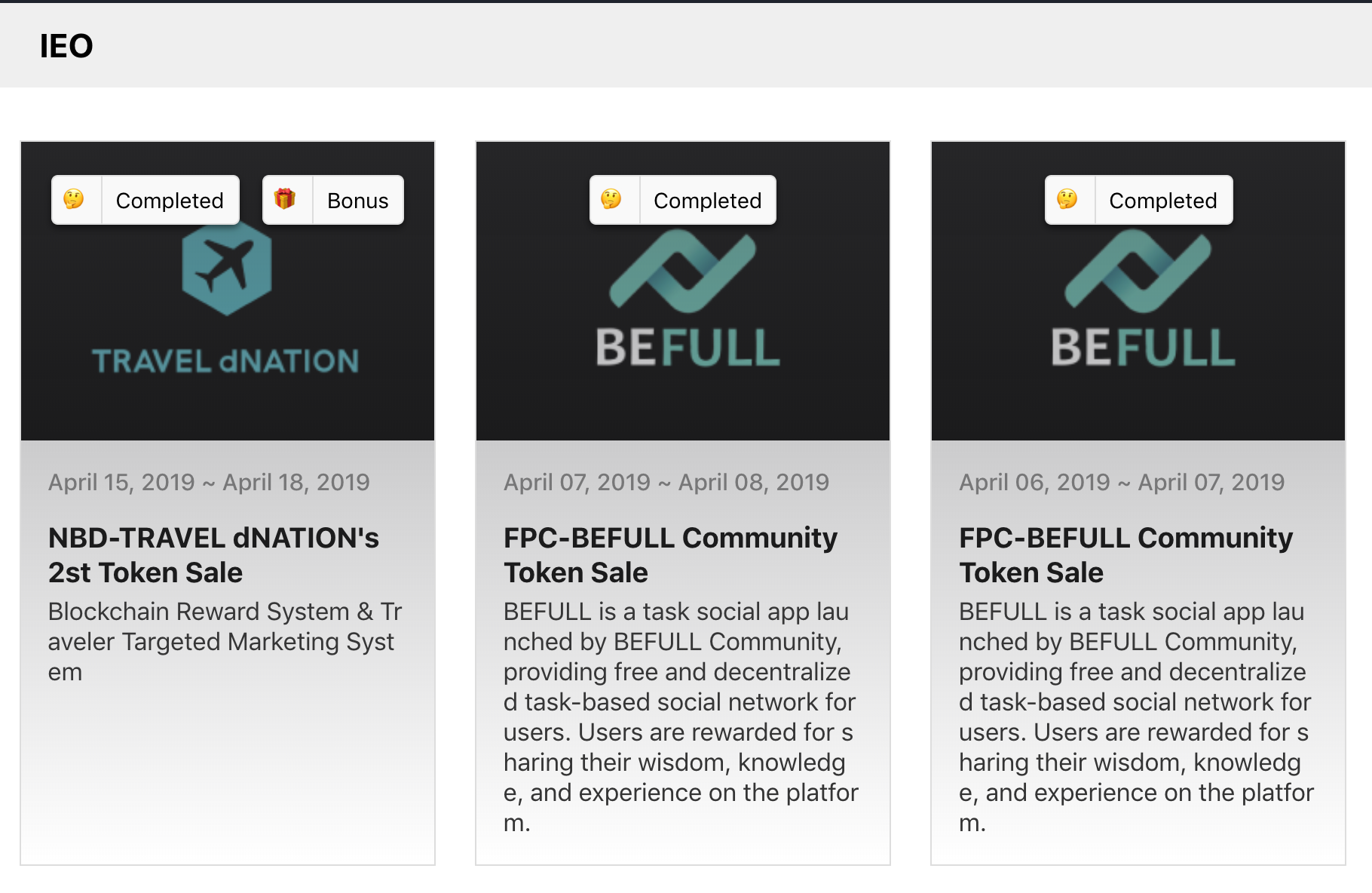Click the IEO page heading
Viewport: 1372px width, 893px height.
pos(66,46)
